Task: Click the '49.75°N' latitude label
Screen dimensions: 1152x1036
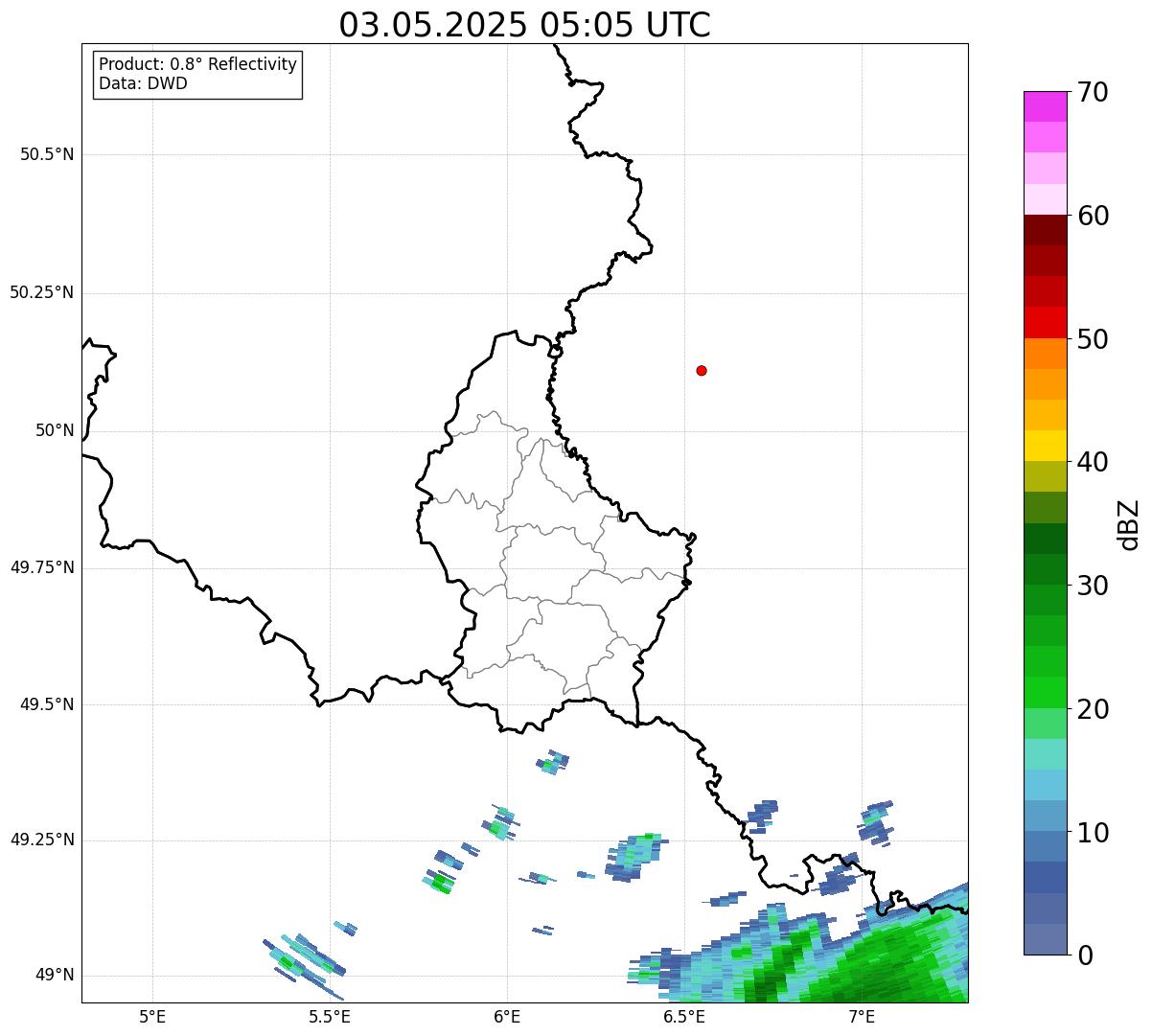Action: pyautogui.click(x=42, y=567)
